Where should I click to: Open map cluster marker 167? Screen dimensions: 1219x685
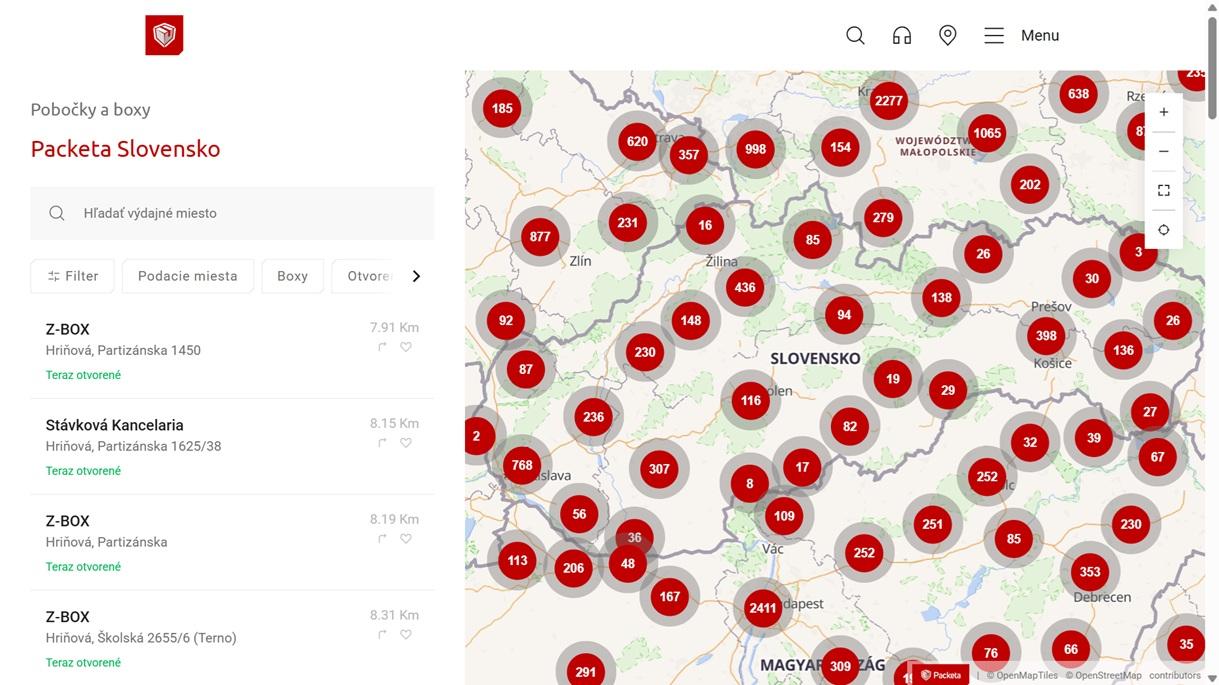[x=670, y=596]
